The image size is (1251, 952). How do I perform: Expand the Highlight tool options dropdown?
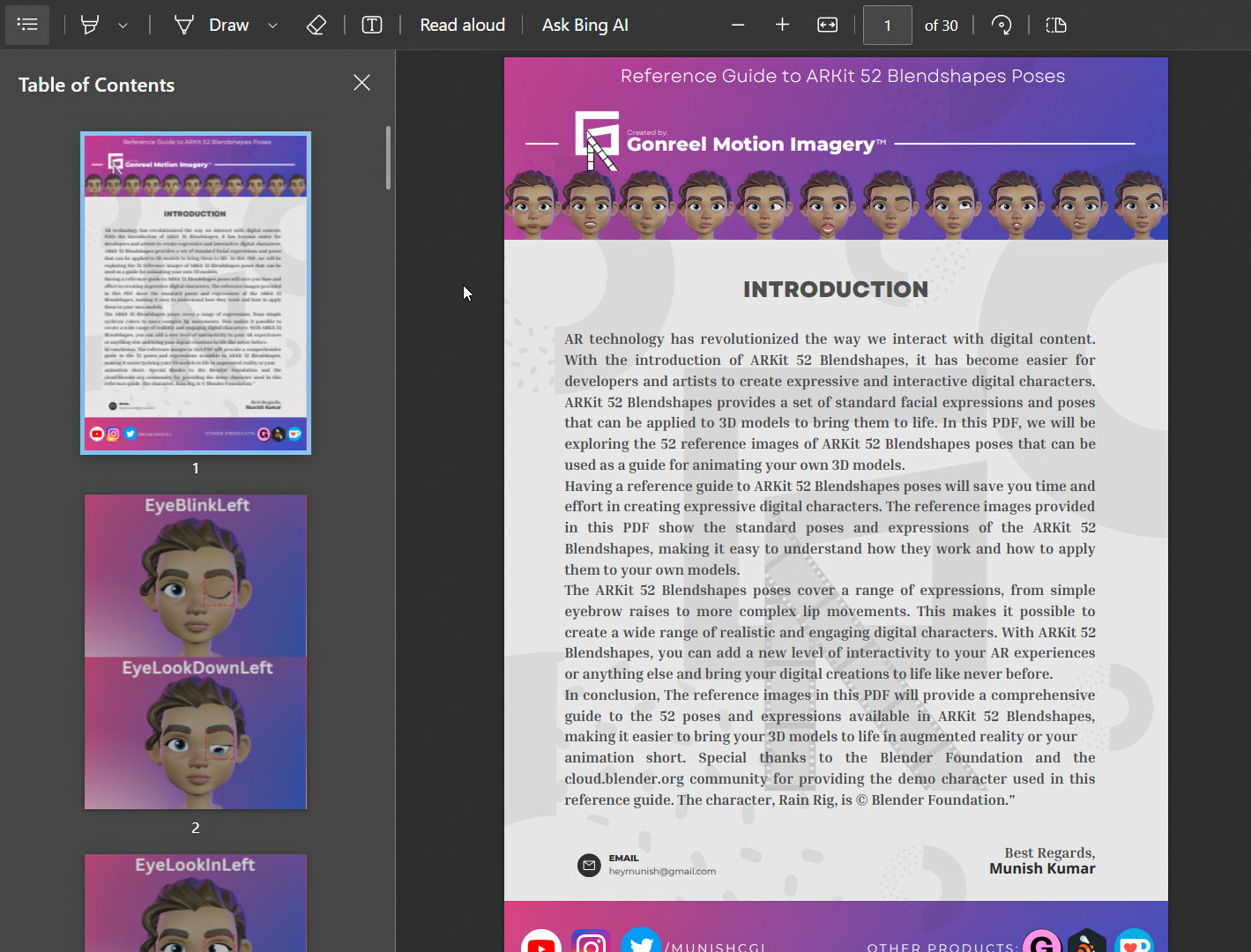[x=123, y=26]
